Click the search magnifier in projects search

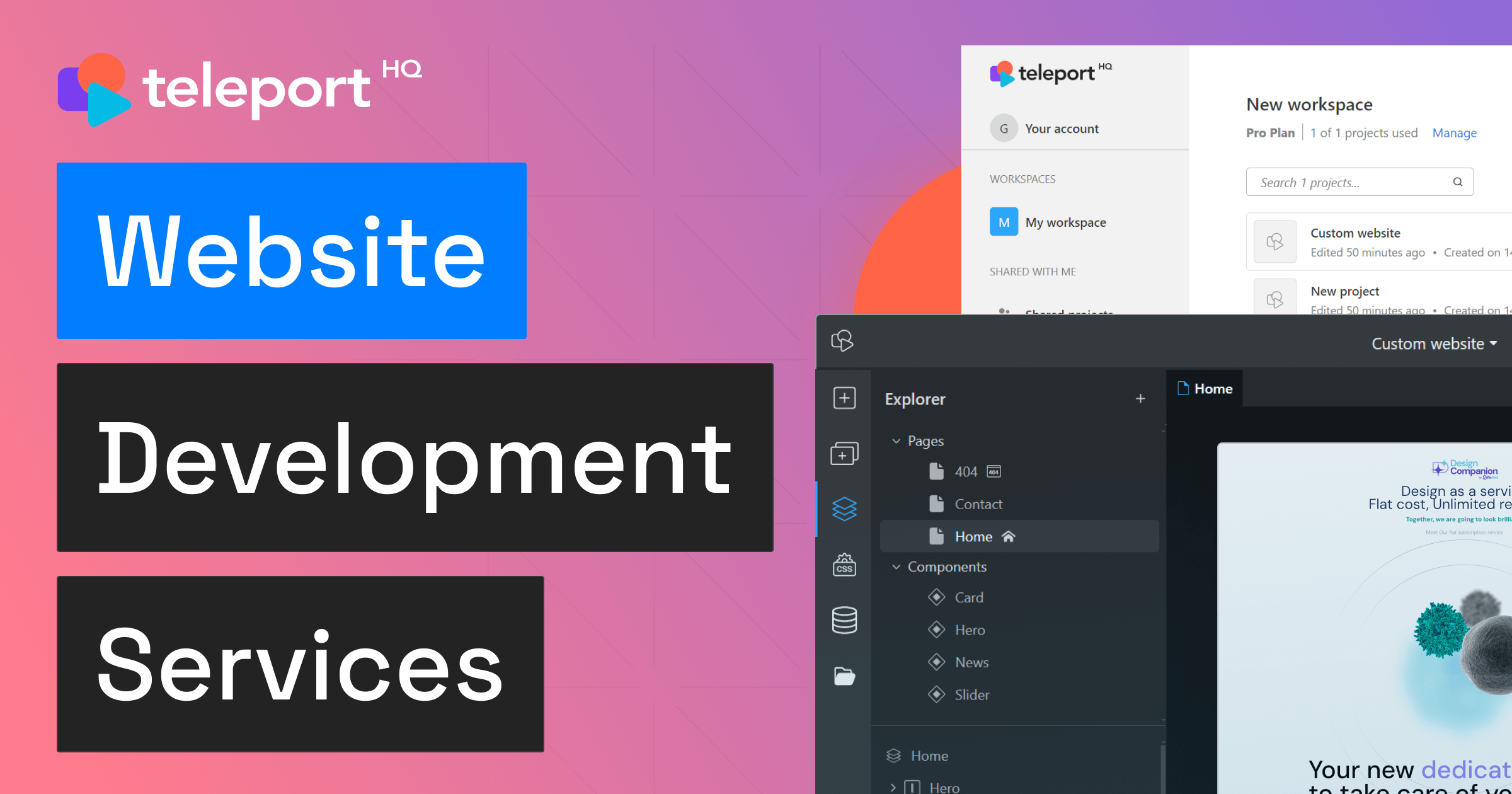click(1457, 181)
